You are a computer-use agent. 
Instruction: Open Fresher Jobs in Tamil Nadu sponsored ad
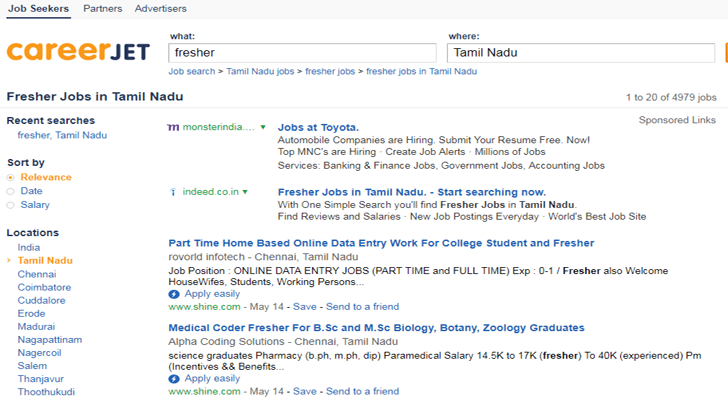coord(412,192)
